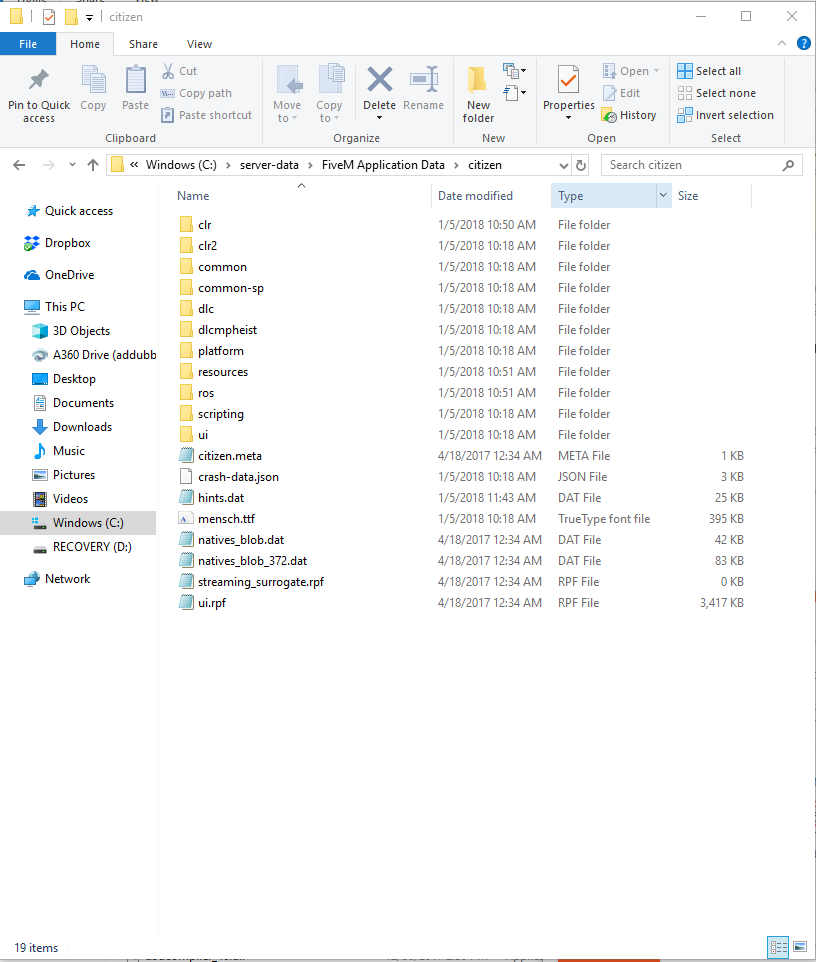Select the mensch.ttf font file
This screenshot has width=816, height=962.
coord(226,519)
